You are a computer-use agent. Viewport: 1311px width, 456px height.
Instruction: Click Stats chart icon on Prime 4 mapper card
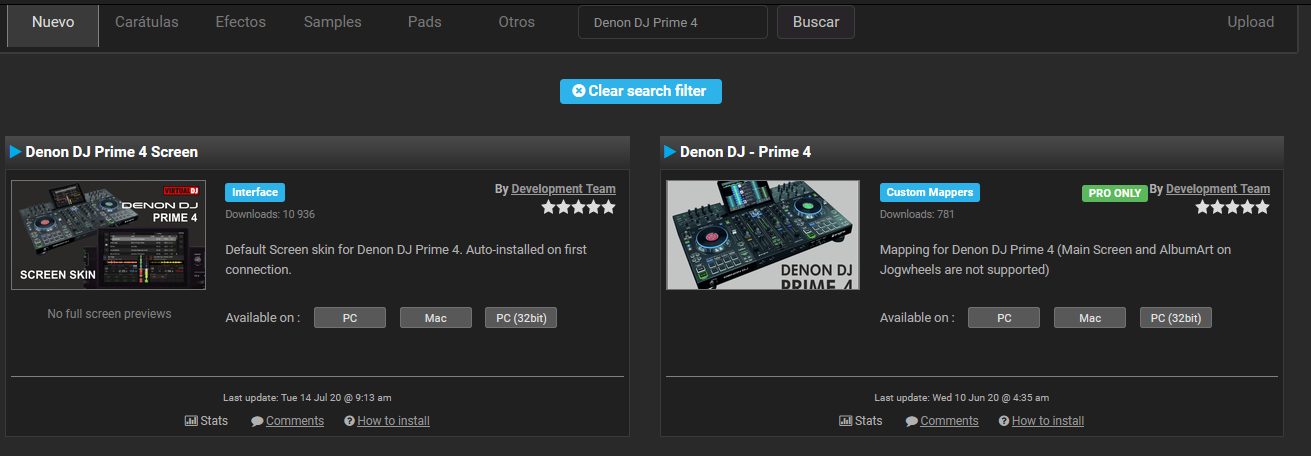click(846, 421)
